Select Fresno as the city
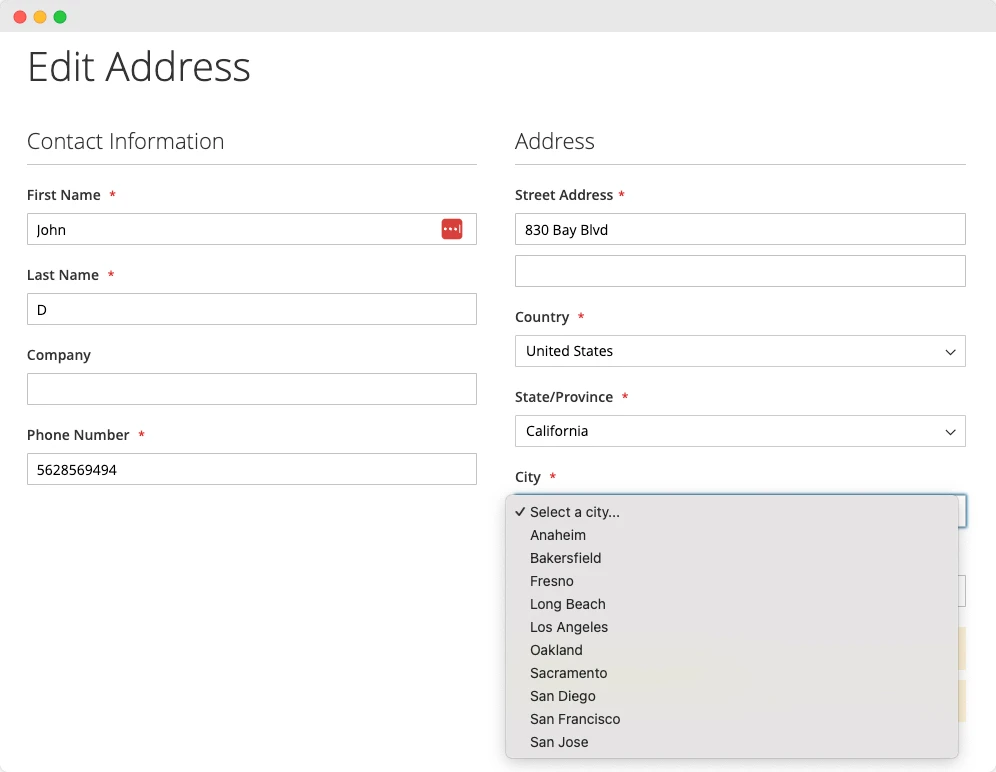 (552, 581)
